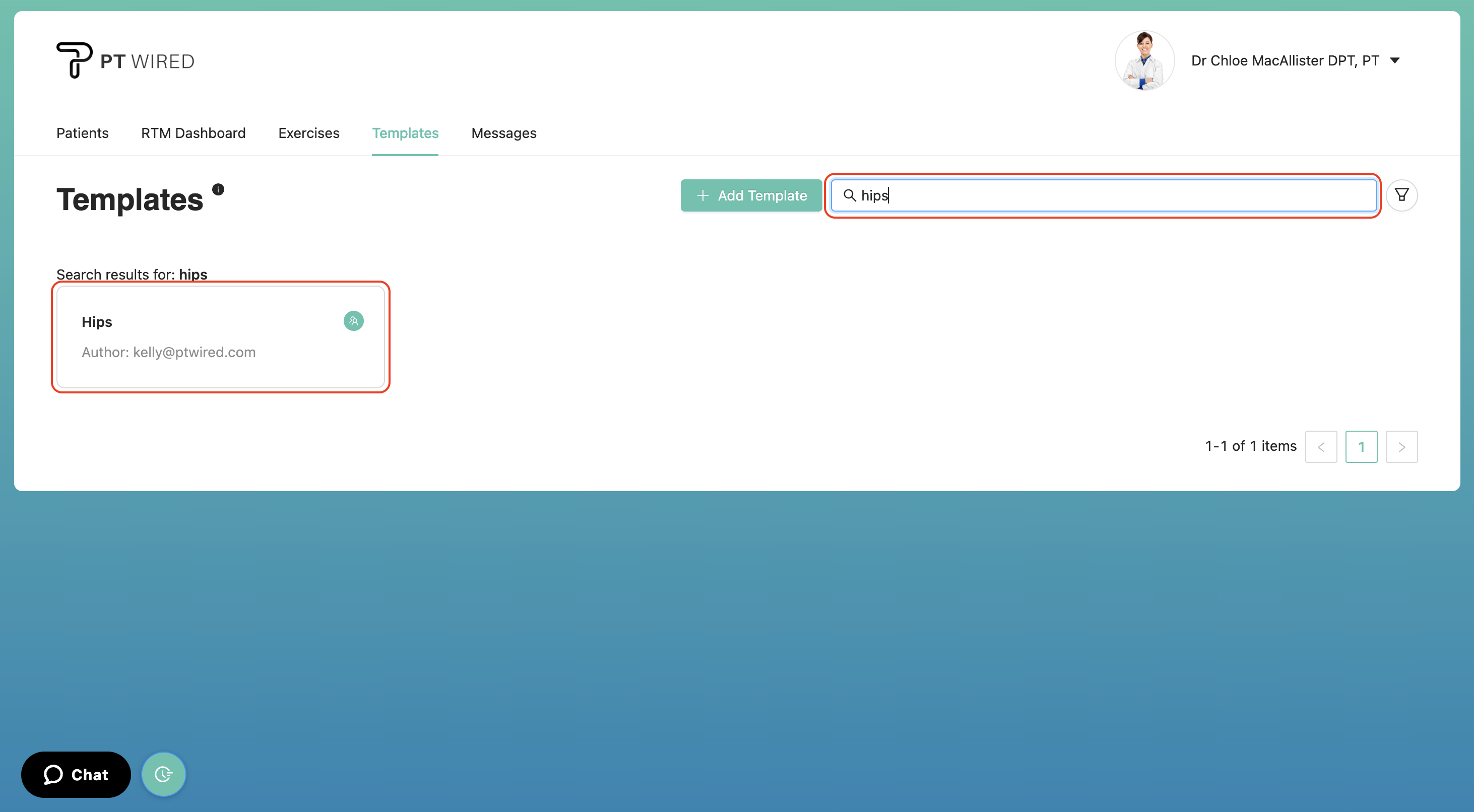Image resolution: width=1474 pixels, height=812 pixels.
Task: Click the history clock icon near Chat
Action: [164, 774]
